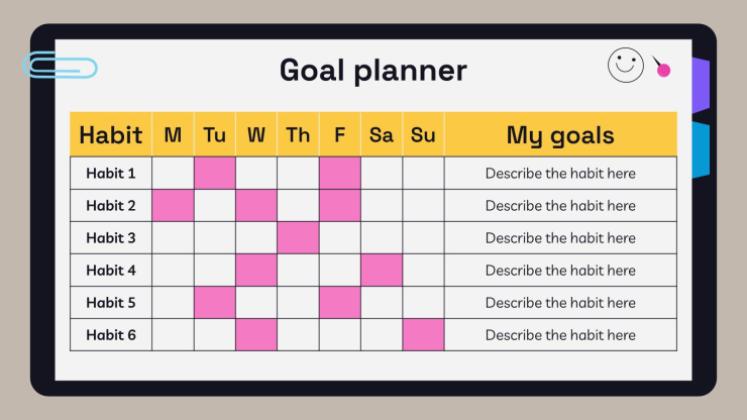Screen dimensions: 747x420
Task: Select the pink pushpin icon
Action: coord(662,69)
